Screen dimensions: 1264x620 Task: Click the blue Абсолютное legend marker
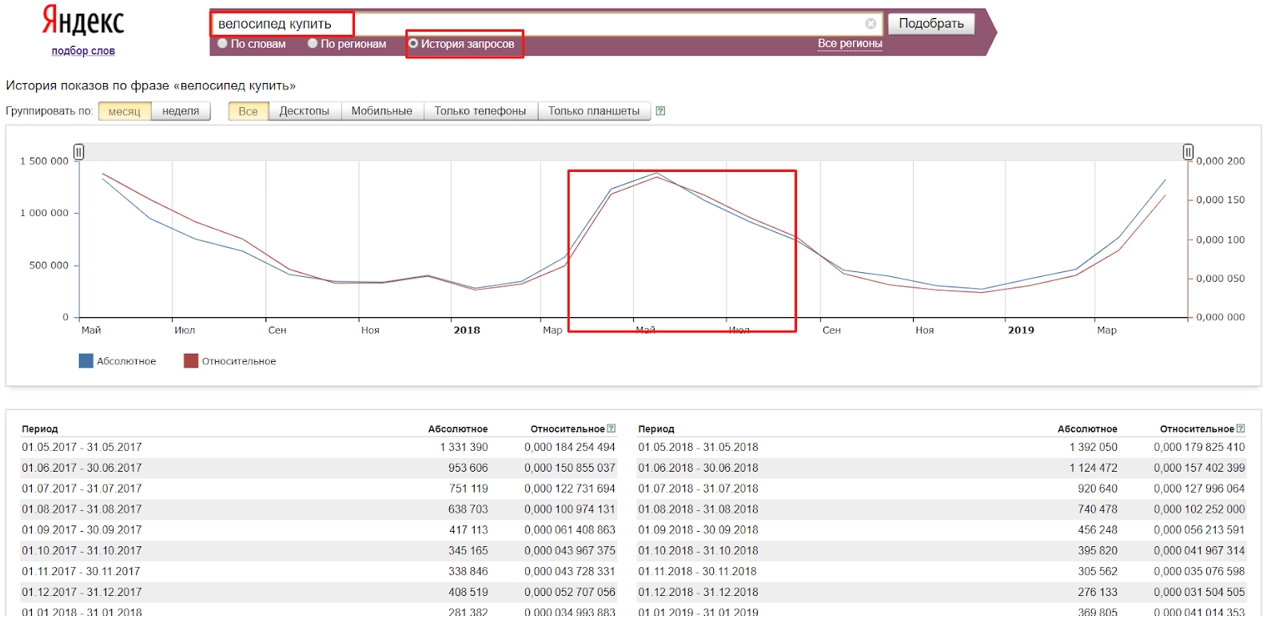86,361
